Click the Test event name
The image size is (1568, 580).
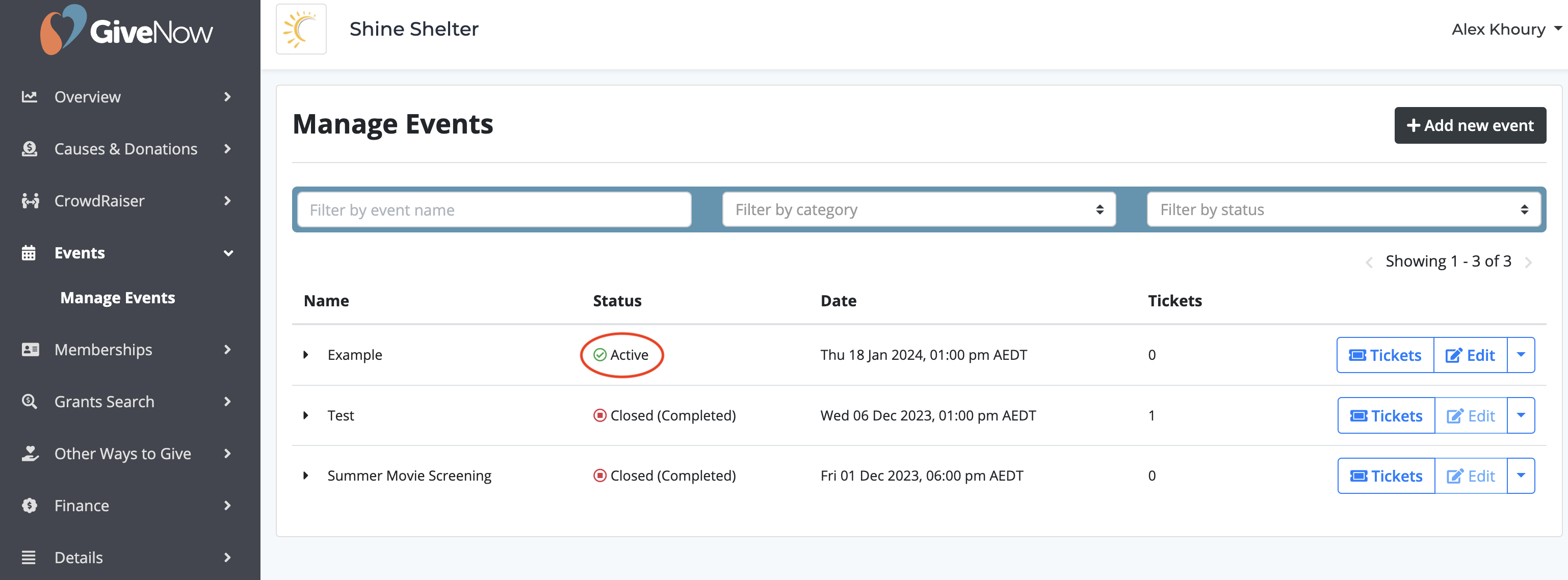(x=341, y=415)
